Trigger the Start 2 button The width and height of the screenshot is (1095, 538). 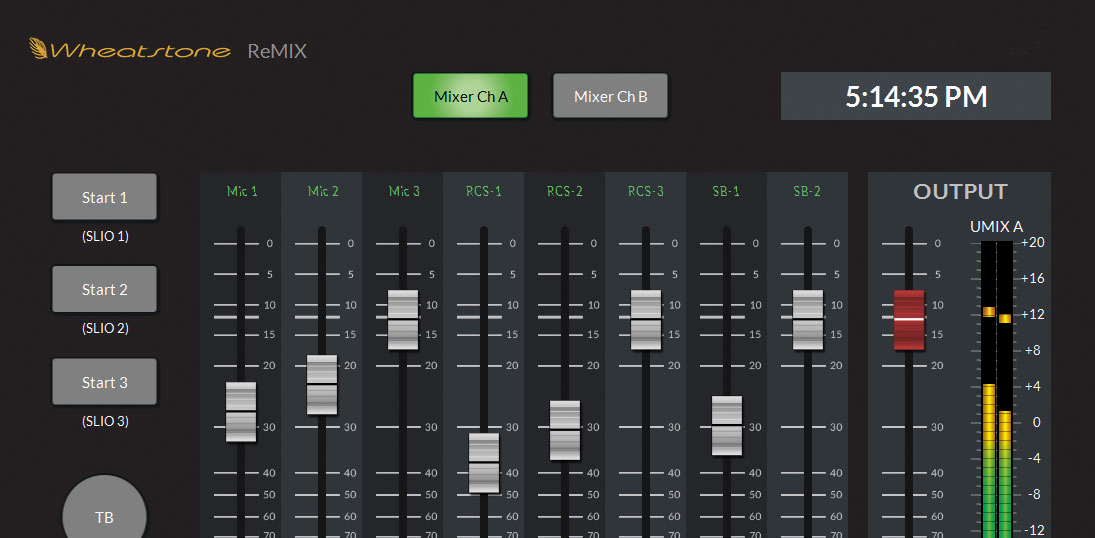(105, 289)
